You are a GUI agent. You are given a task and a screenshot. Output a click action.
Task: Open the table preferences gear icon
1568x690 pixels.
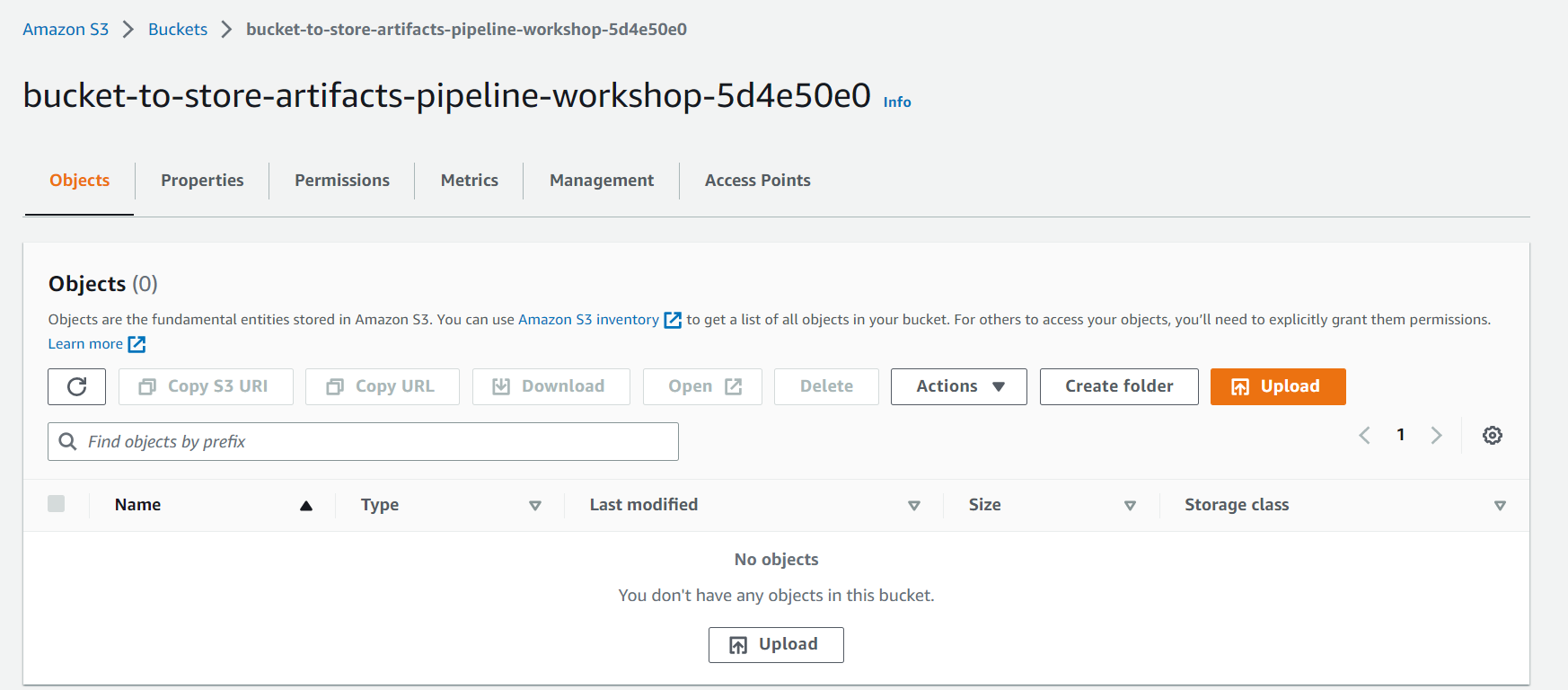1492,435
